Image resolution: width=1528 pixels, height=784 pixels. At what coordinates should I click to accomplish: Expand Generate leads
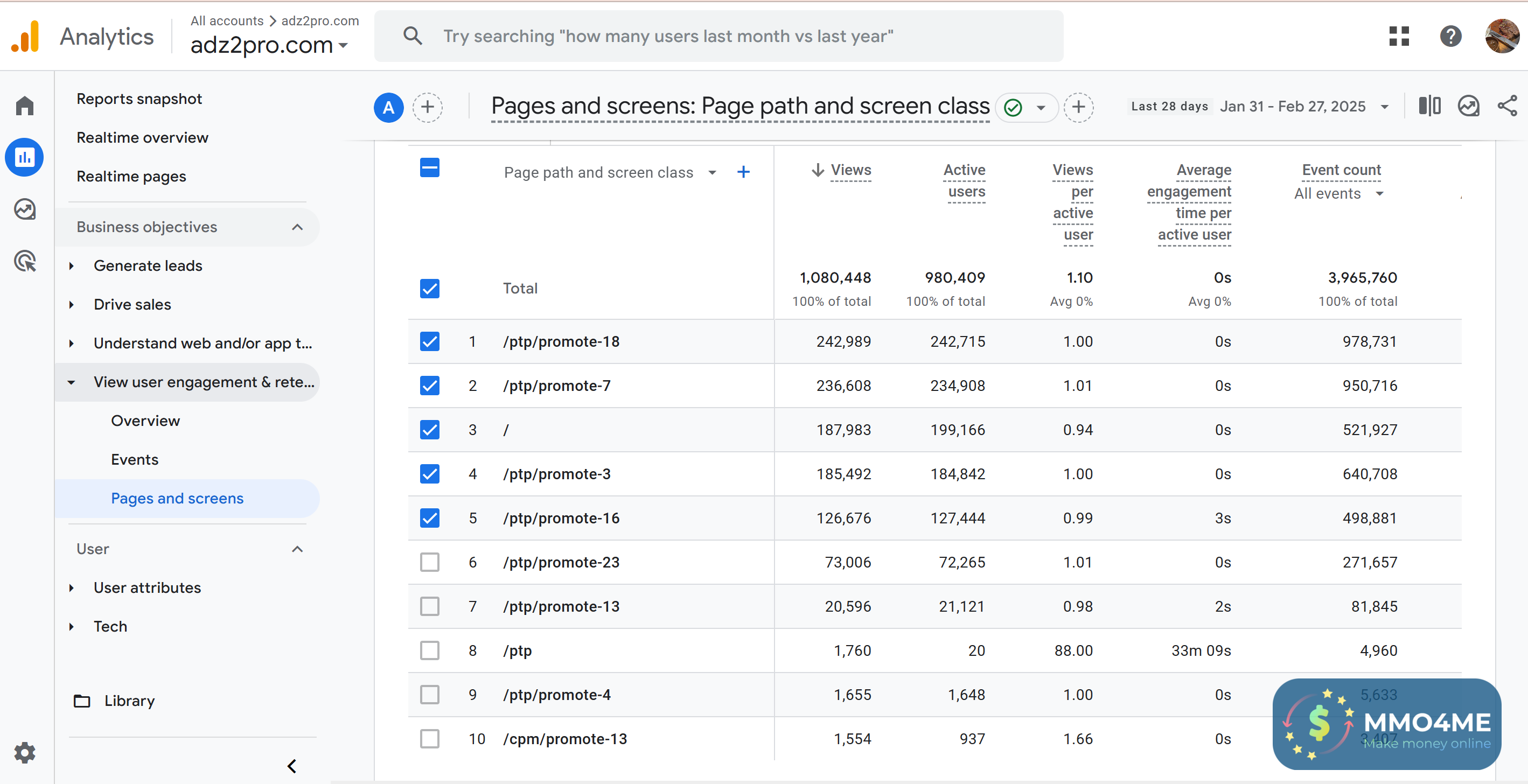71,267
